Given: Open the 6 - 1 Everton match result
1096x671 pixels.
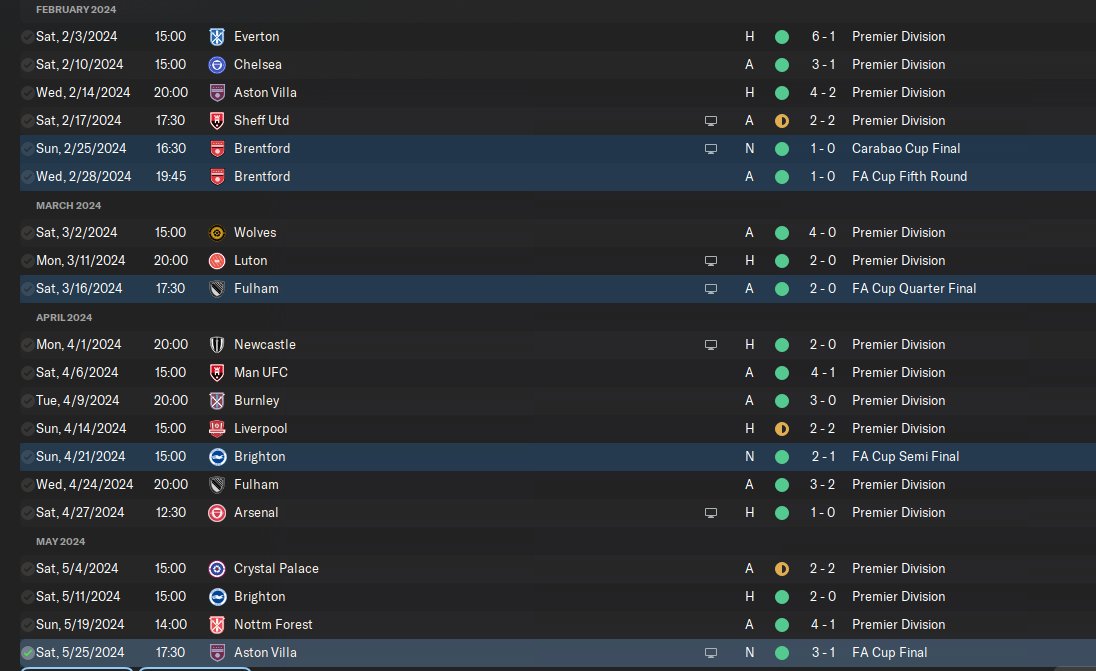Looking at the screenshot, I should tap(823, 36).
